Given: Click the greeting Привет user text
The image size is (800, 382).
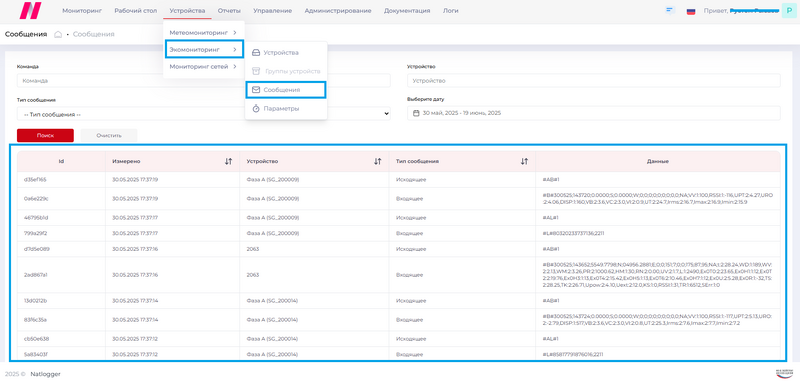Looking at the screenshot, I should coord(741,10).
